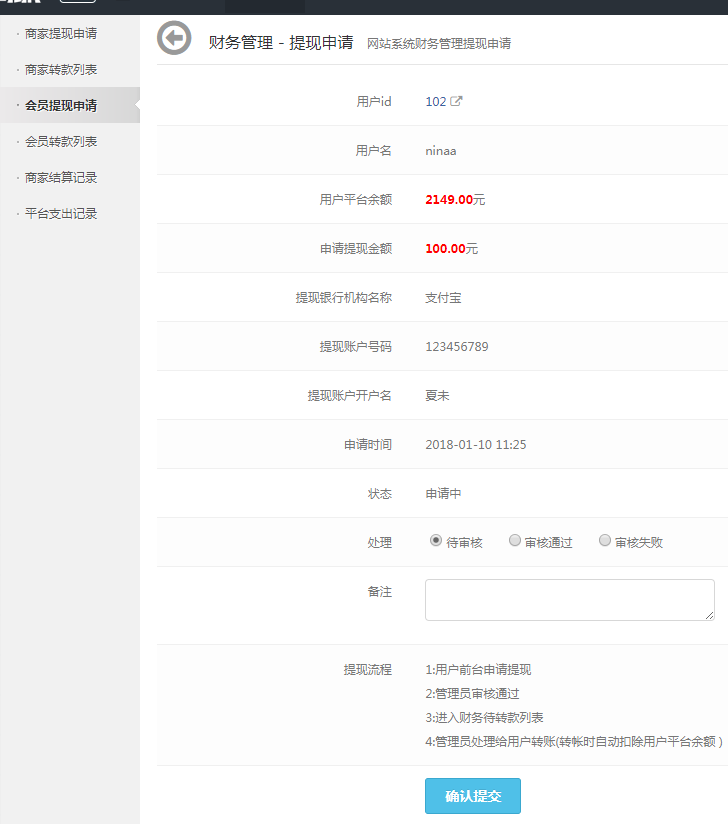
Task: Select 会员提现申请 in the sidebar
Action: click(61, 106)
